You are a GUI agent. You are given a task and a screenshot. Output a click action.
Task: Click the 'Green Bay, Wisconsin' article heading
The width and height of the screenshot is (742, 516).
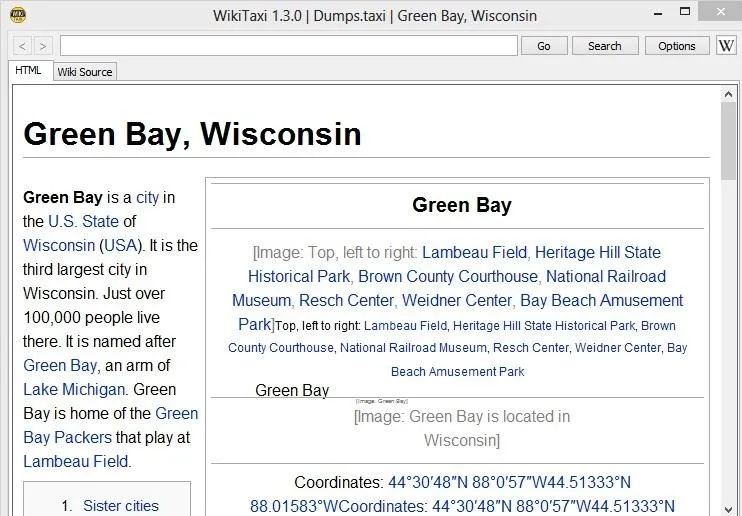click(x=192, y=134)
